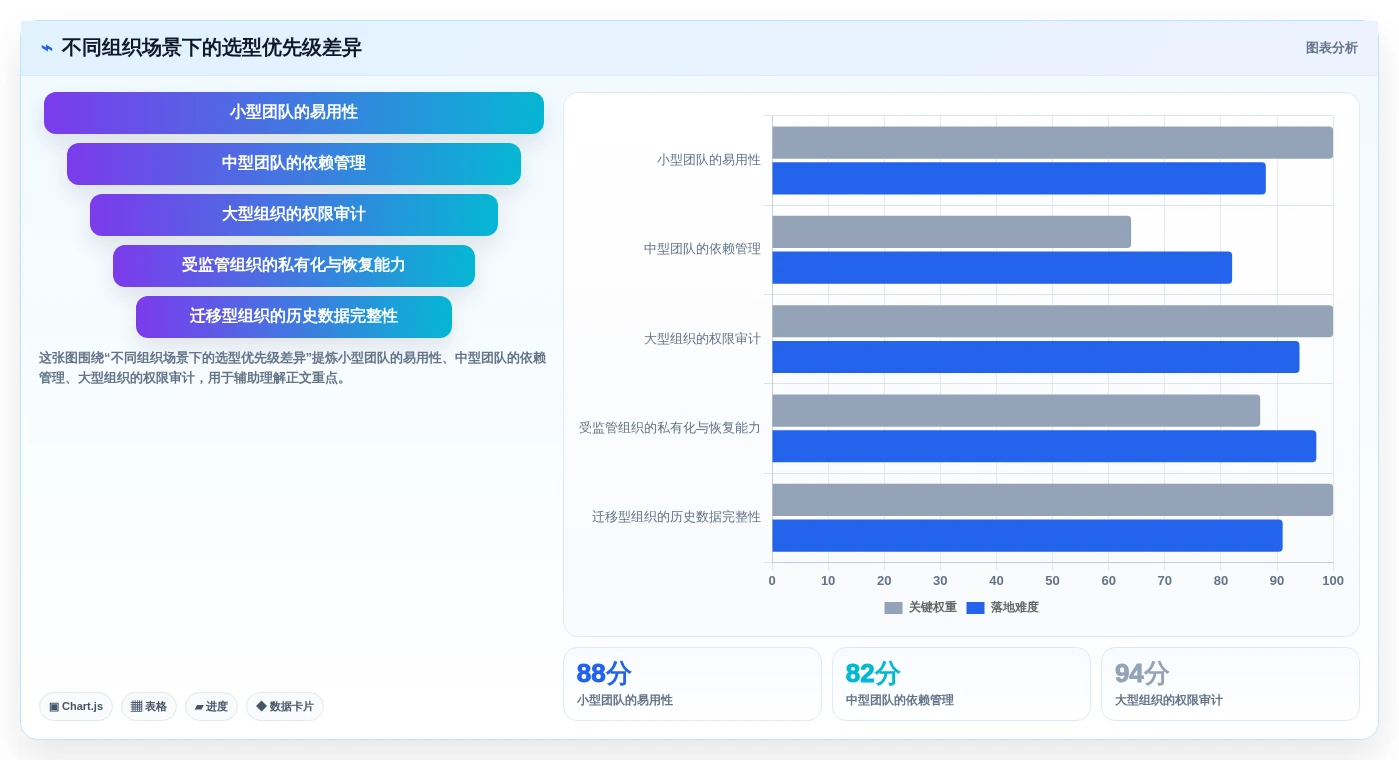The width and height of the screenshot is (1399, 760).
Task: Click gray bar for 迁移型组织的历史数据完整性
Action: (1052, 500)
